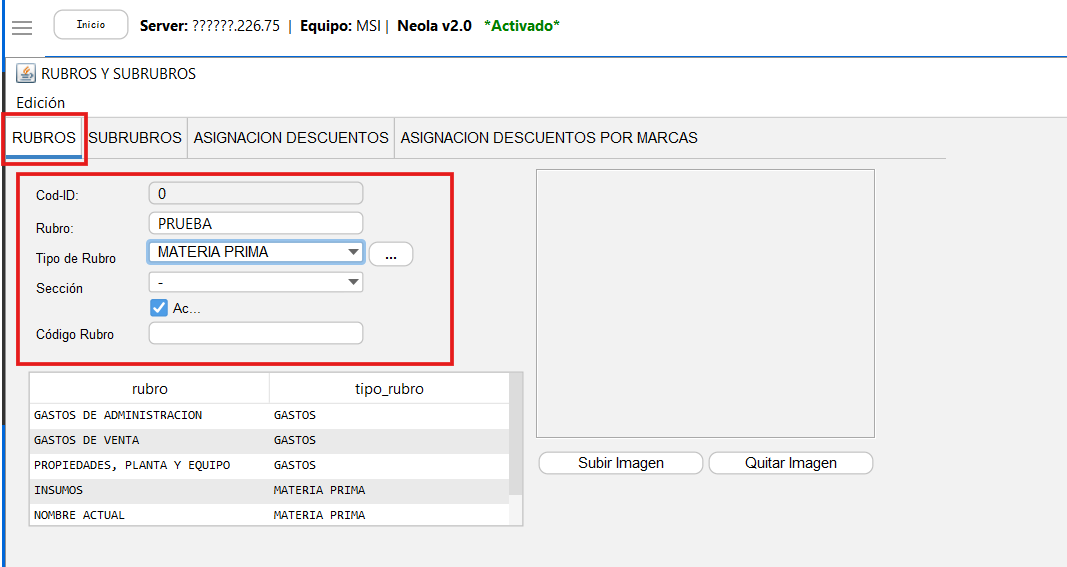Switch to the SUBRUBROS tab
This screenshot has width=1067, height=567.
(135, 138)
